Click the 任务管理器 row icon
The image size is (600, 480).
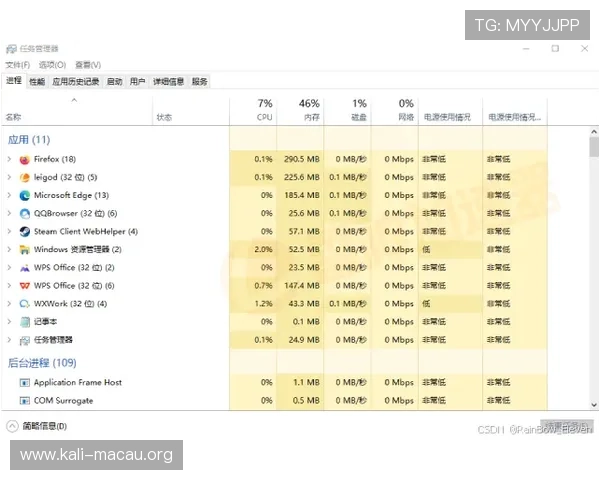coord(24,340)
